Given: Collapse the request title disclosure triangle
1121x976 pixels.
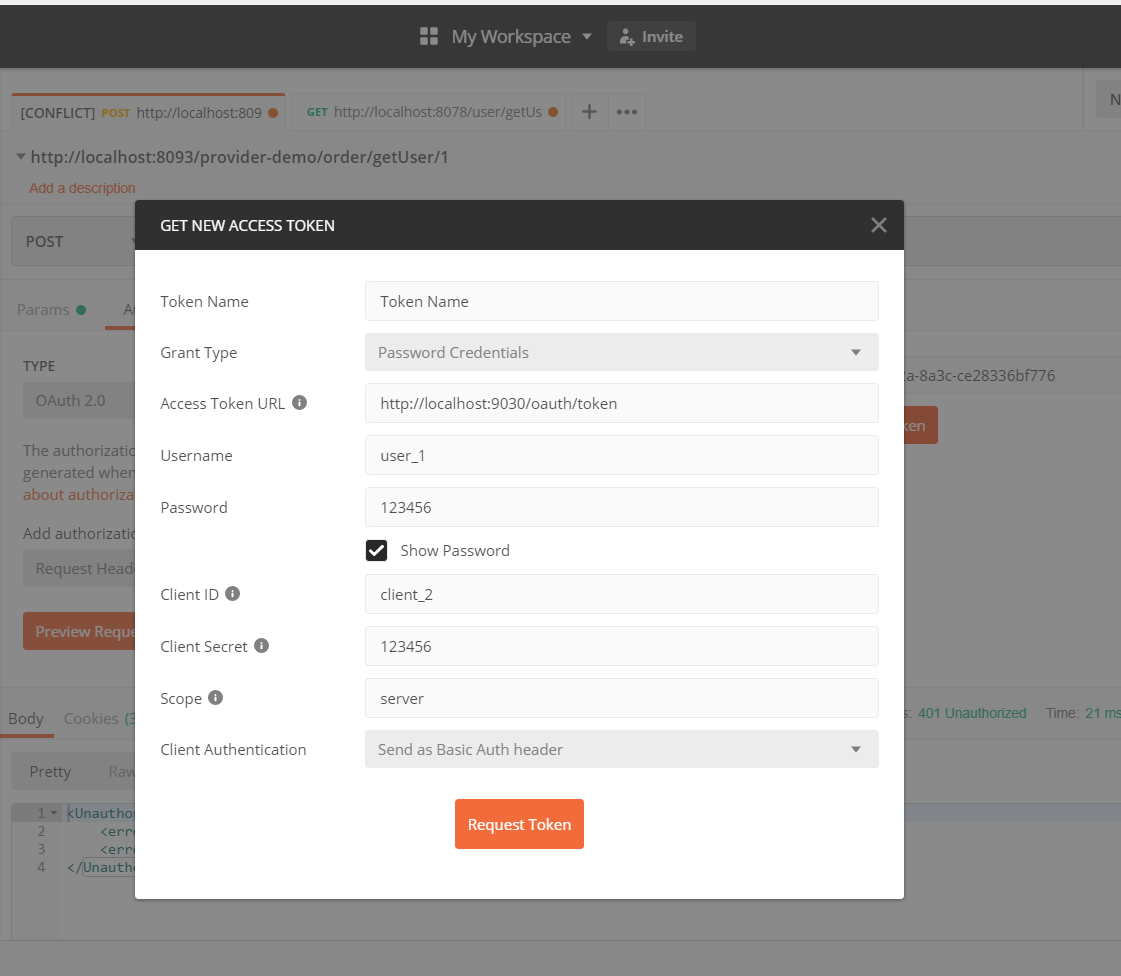Looking at the screenshot, I should [21, 157].
